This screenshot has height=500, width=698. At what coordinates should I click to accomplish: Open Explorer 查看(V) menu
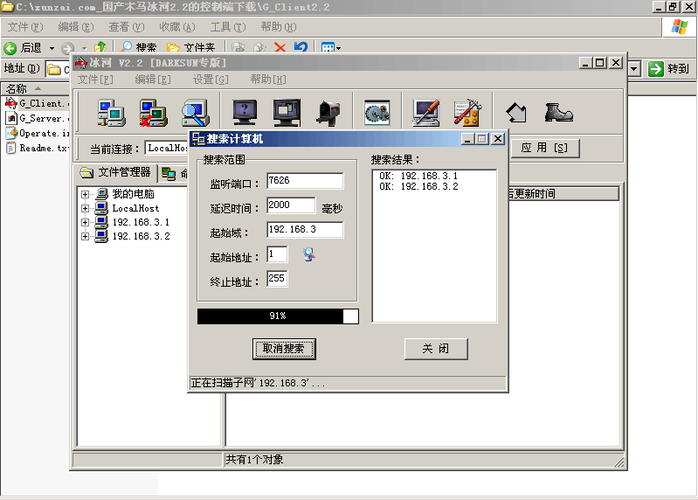click(x=126, y=27)
